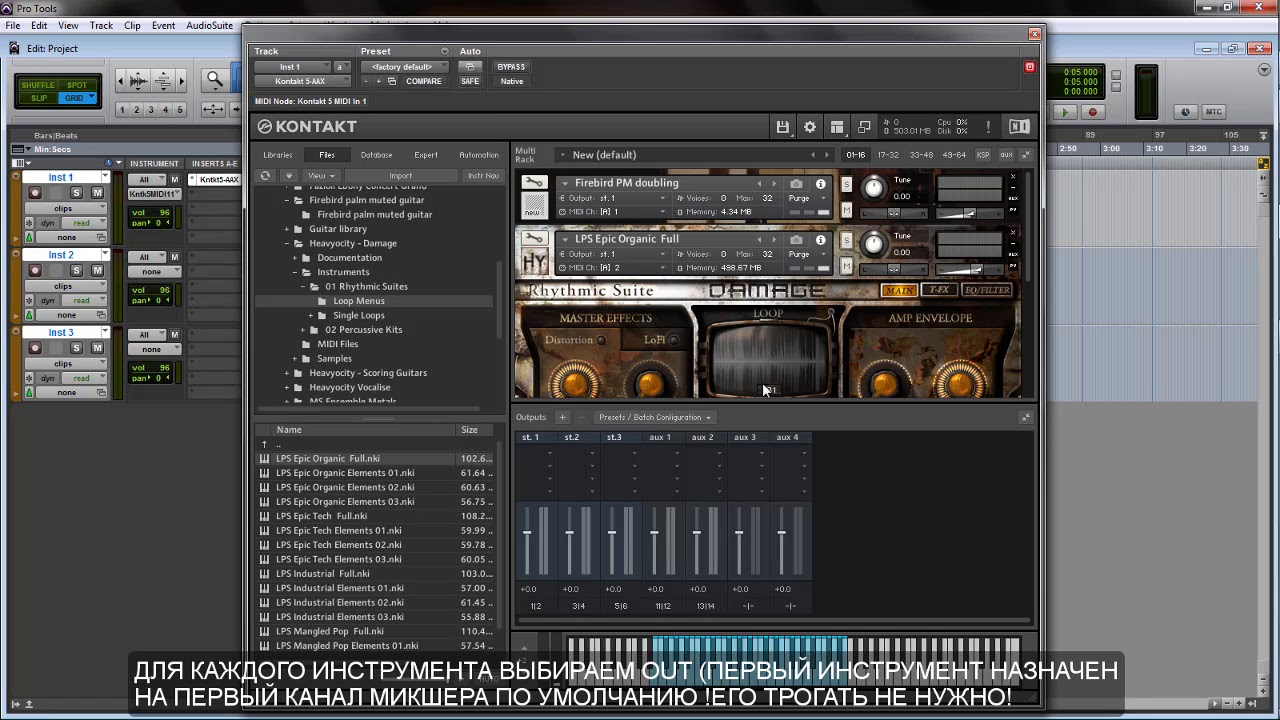Image resolution: width=1280 pixels, height=720 pixels.
Task: Click COMPARE button in plugin header
Action: click(x=423, y=82)
